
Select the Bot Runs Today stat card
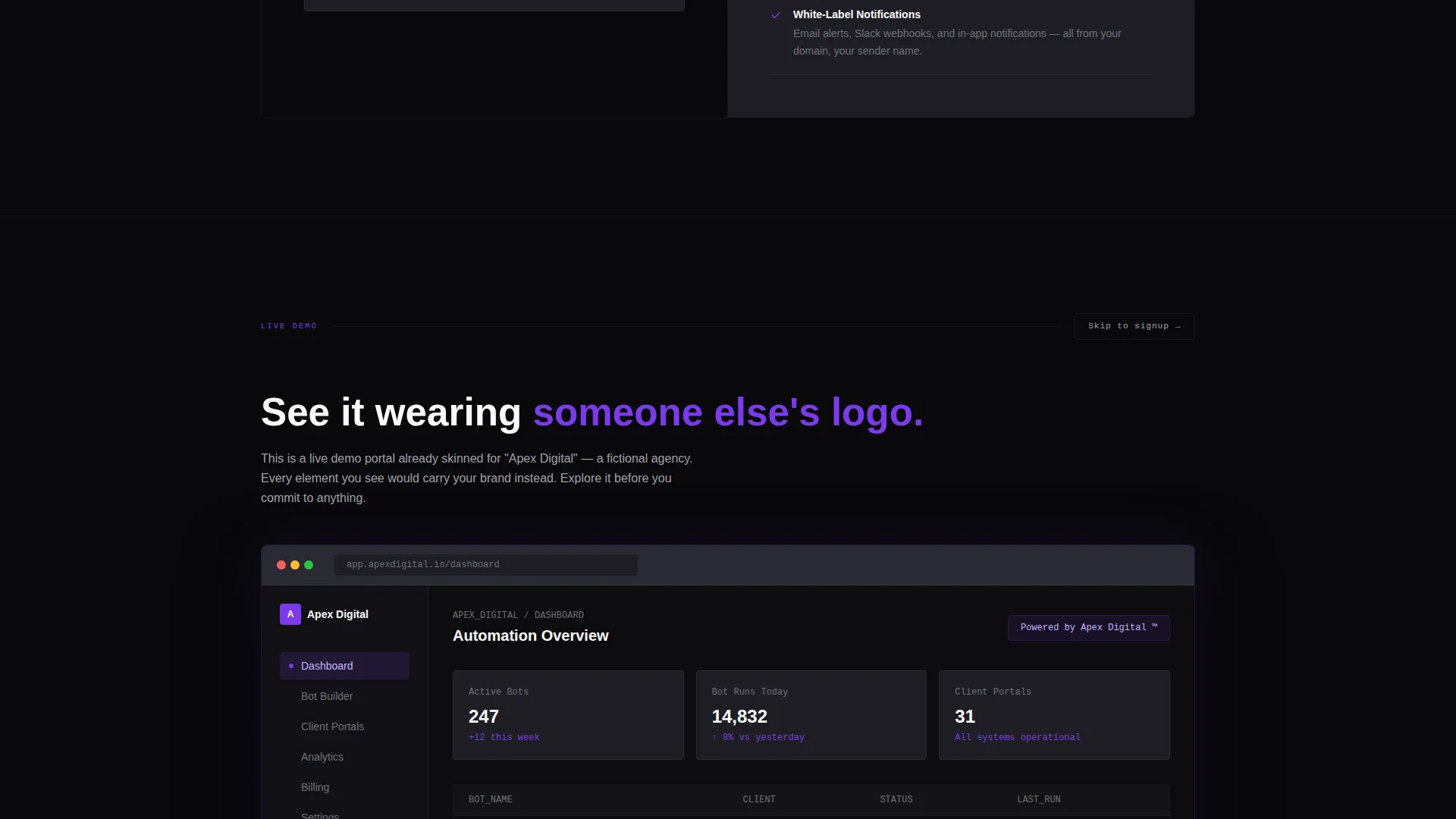click(811, 715)
